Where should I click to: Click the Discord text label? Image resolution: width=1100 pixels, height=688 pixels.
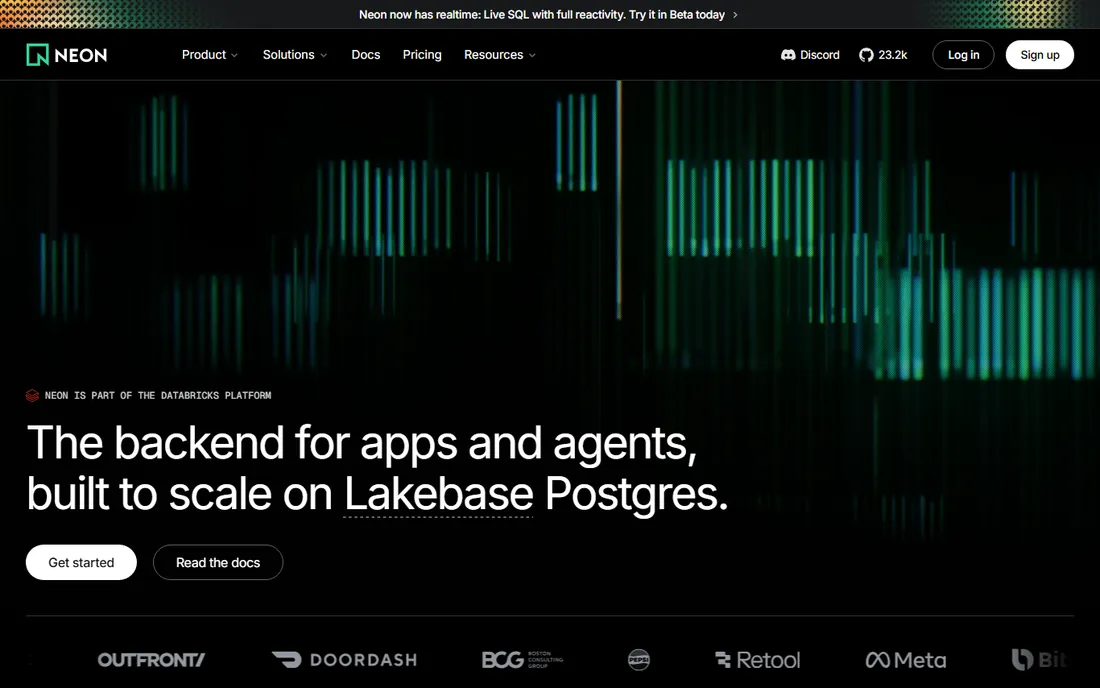point(819,55)
